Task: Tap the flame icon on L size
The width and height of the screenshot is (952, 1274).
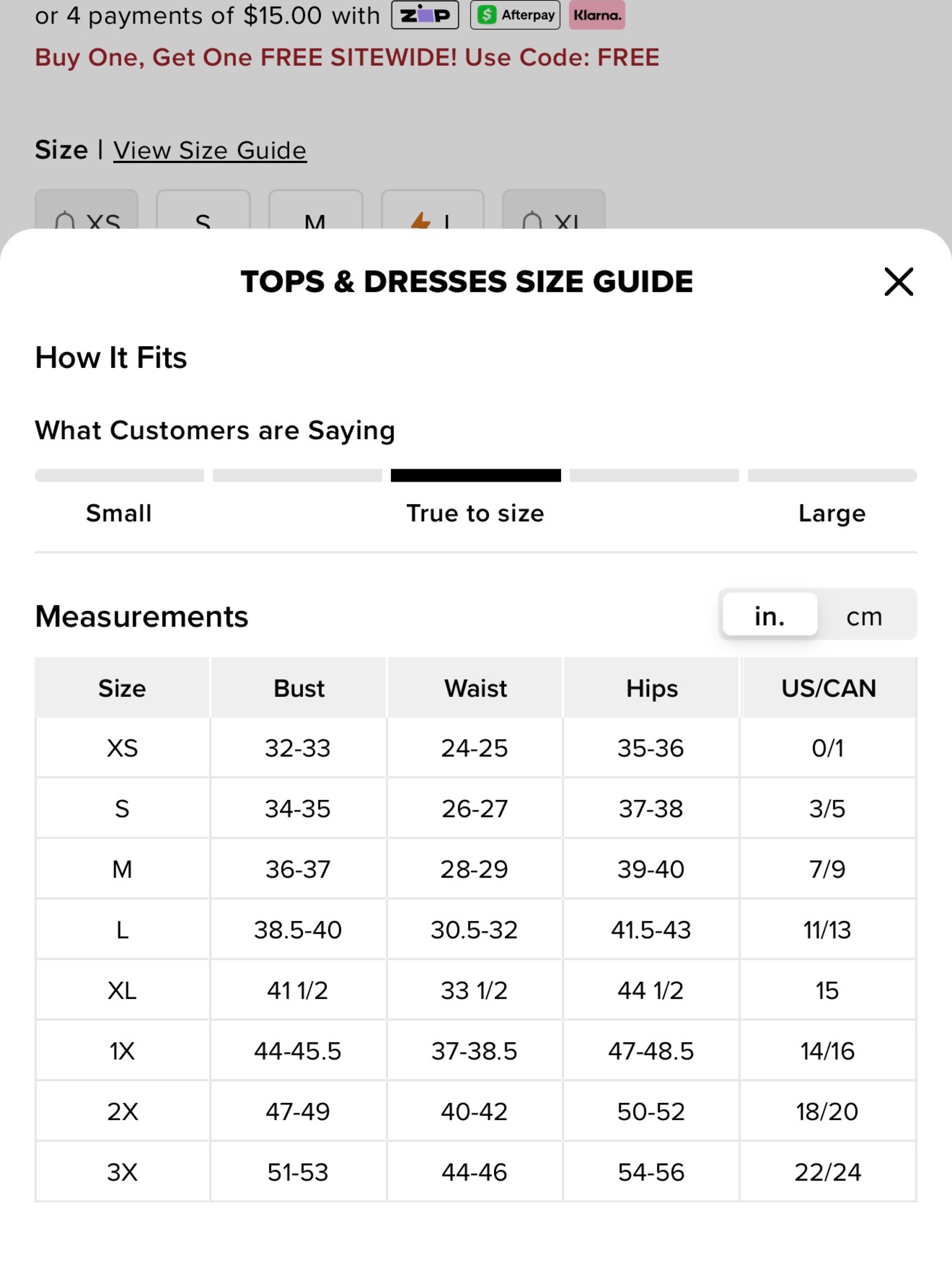Action: pyautogui.click(x=420, y=221)
